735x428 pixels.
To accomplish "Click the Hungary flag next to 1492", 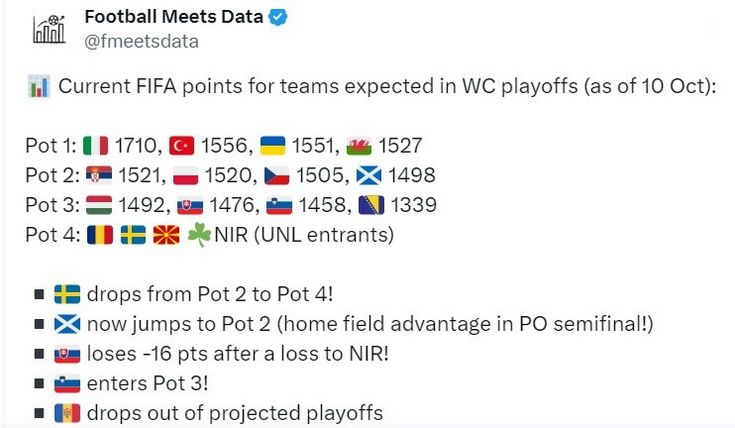I will pos(100,206).
